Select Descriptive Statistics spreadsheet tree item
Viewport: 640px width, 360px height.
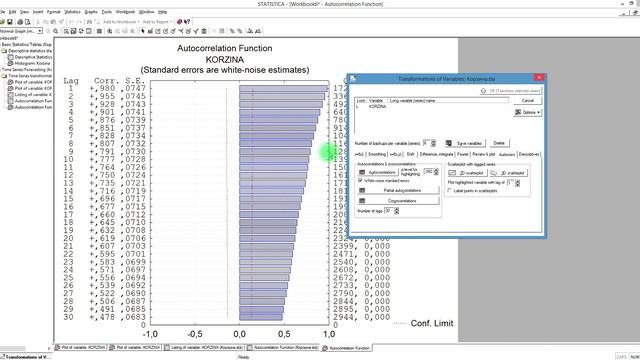click(x=30, y=57)
